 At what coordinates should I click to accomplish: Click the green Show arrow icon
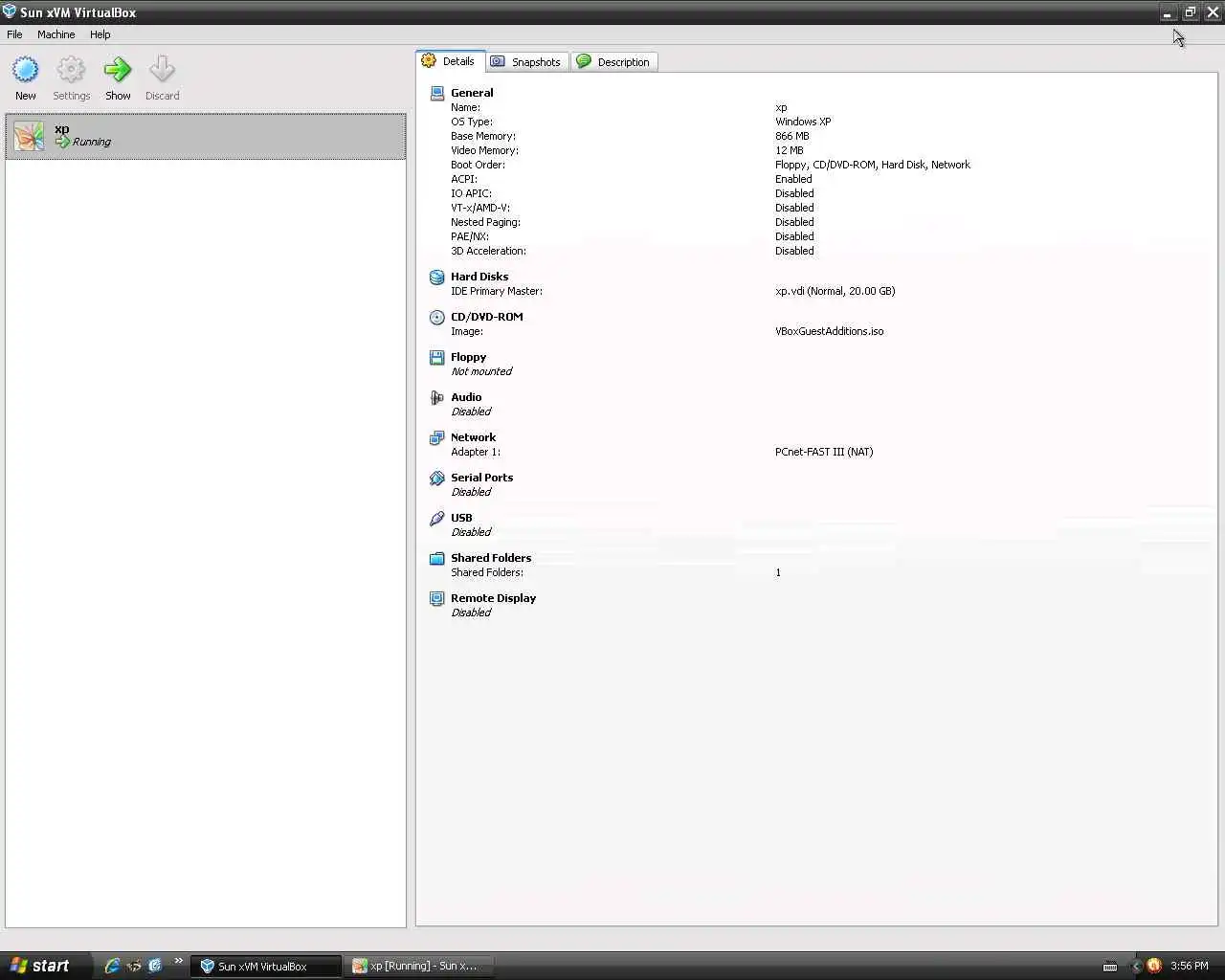(118, 69)
